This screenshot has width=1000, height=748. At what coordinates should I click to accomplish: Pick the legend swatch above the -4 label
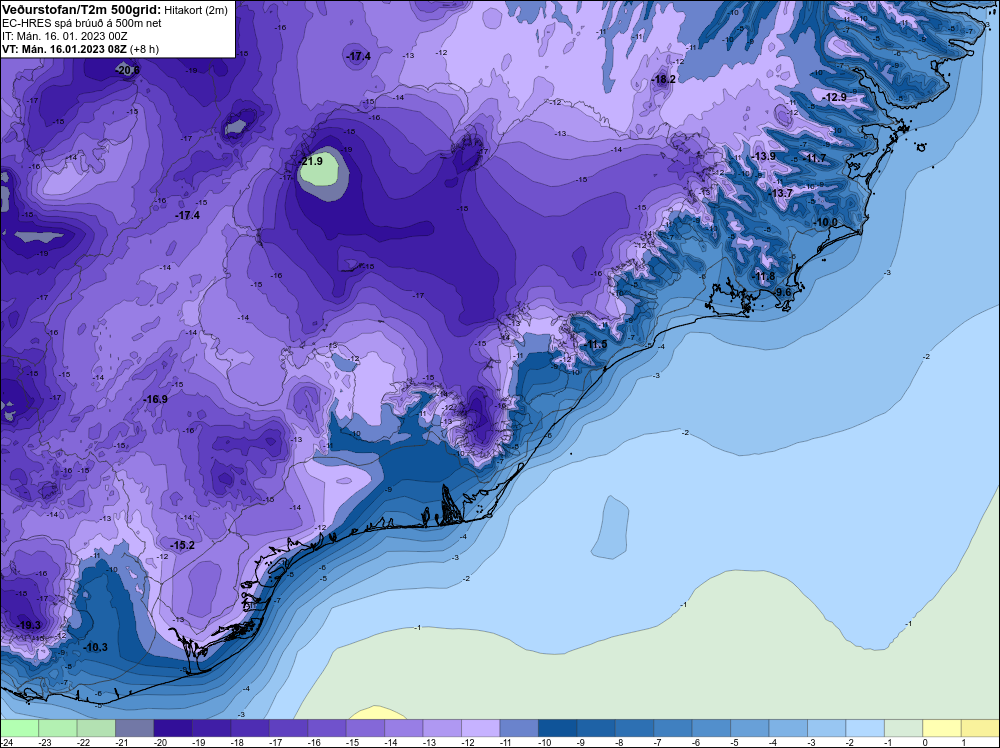[788, 728]
